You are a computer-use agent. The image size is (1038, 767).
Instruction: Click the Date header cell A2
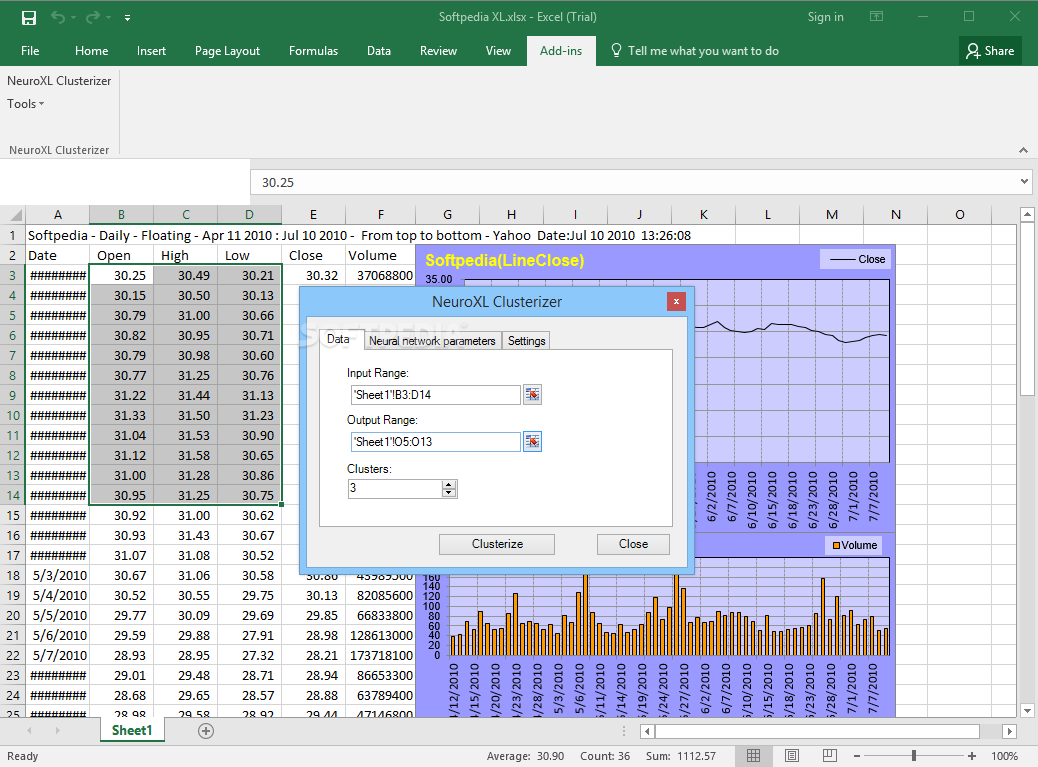pos(58,255)
